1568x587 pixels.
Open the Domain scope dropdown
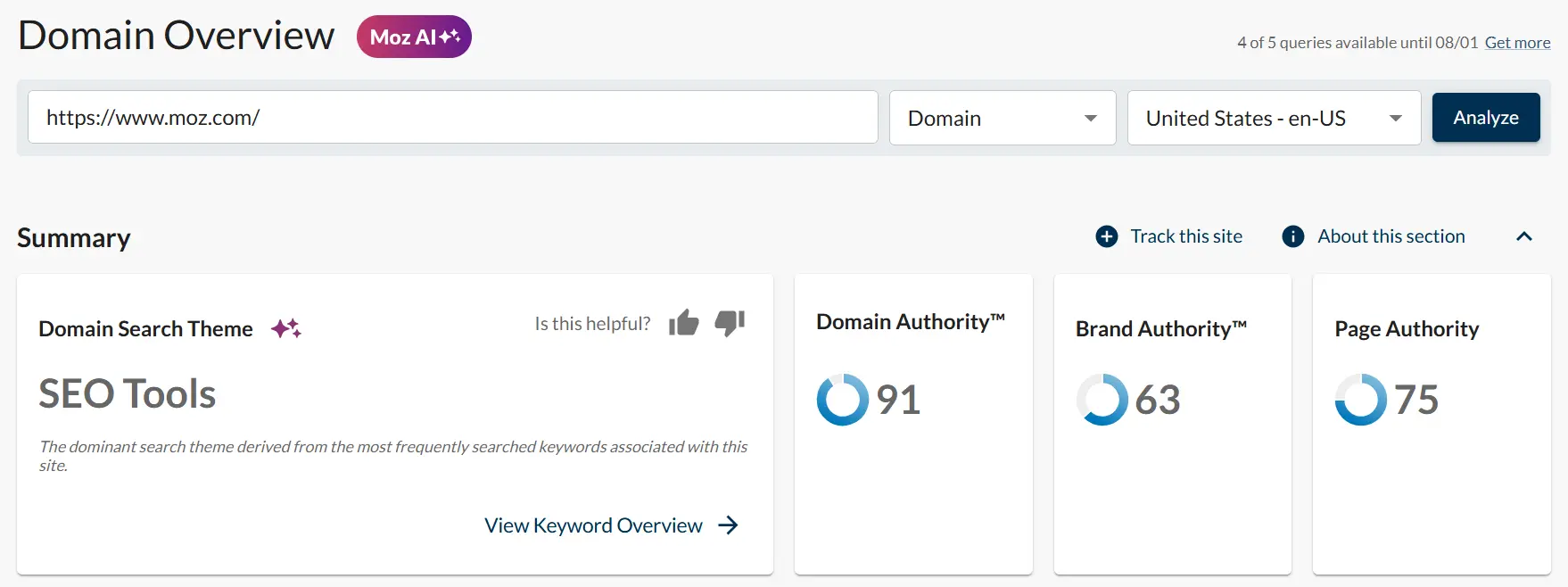click(1003, 118)
